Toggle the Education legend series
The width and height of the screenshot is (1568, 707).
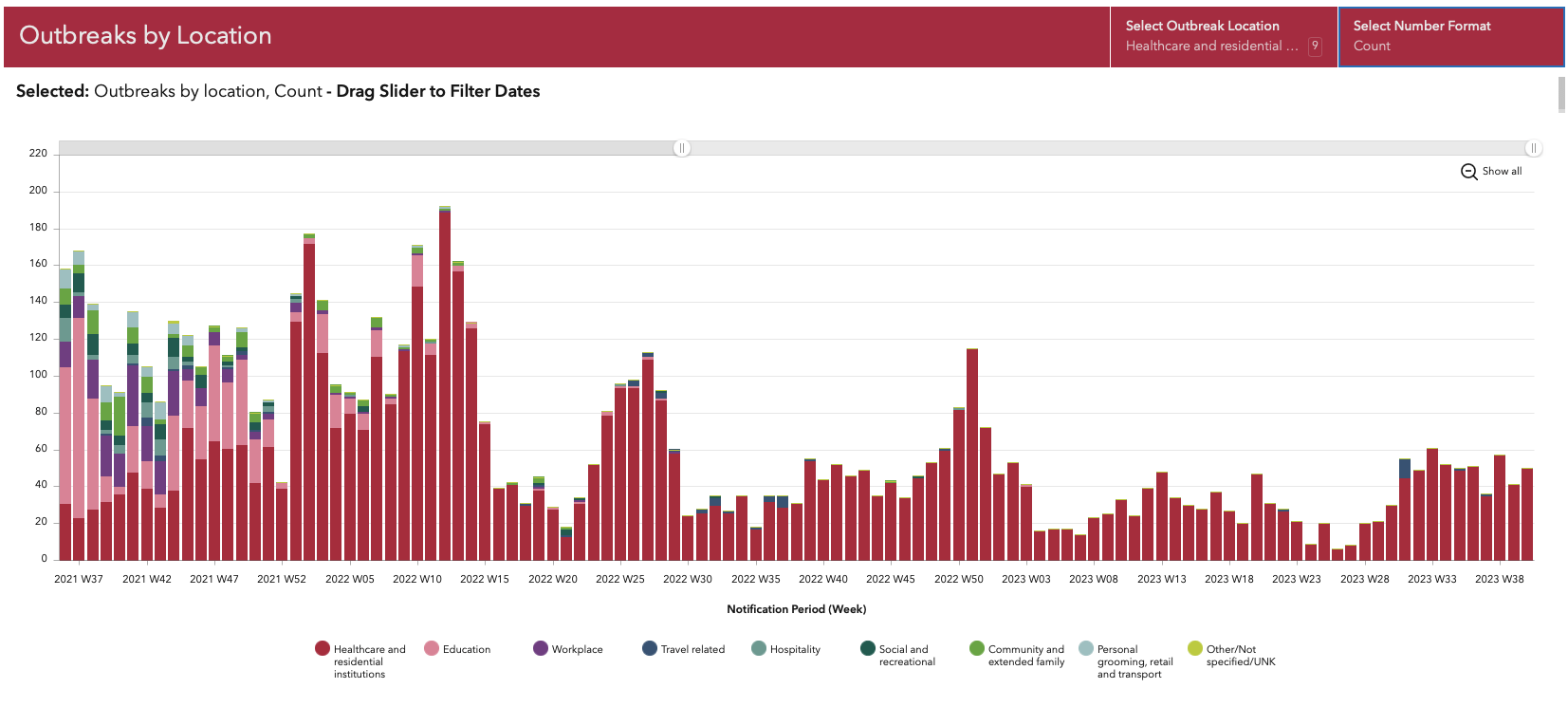pyautogui.click(x=432, y=649)
